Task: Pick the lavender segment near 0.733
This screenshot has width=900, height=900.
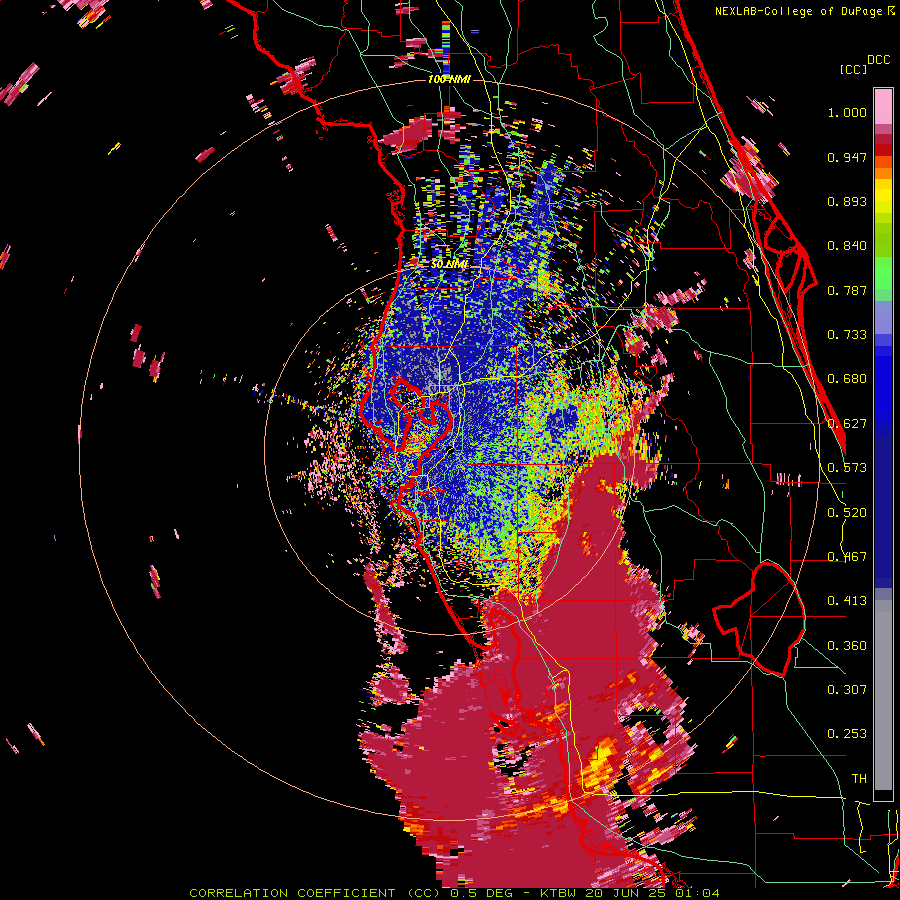Action: pyautogui.click(x=883, y=317)
